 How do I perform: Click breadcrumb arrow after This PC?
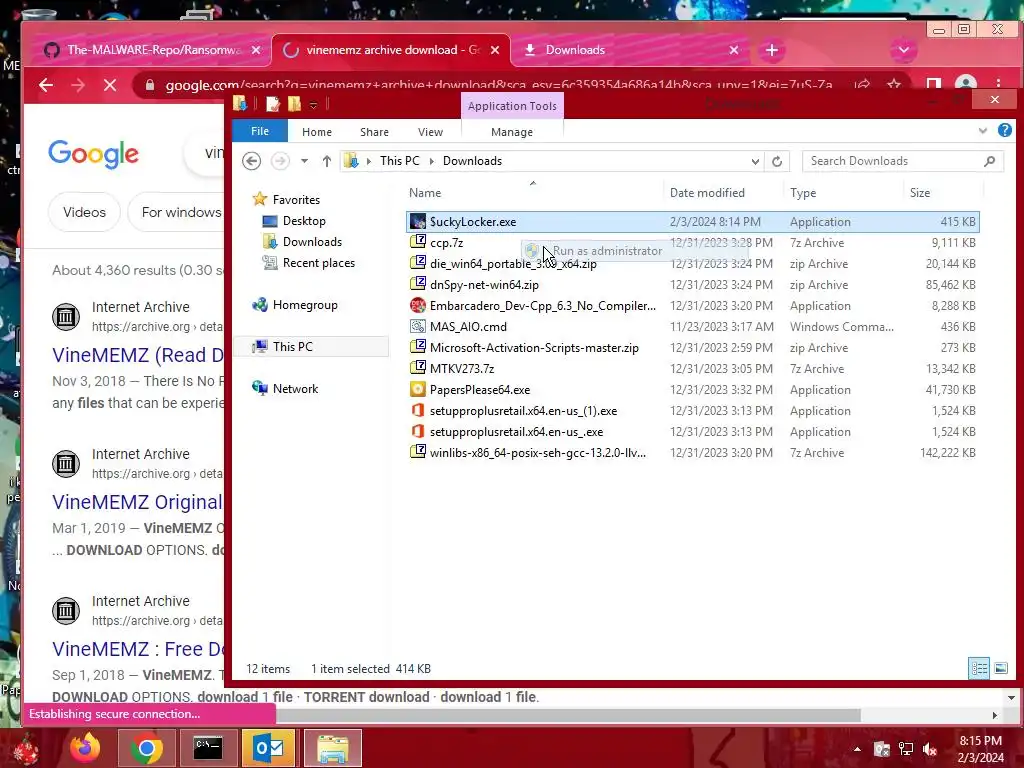(x=431, y=161)
